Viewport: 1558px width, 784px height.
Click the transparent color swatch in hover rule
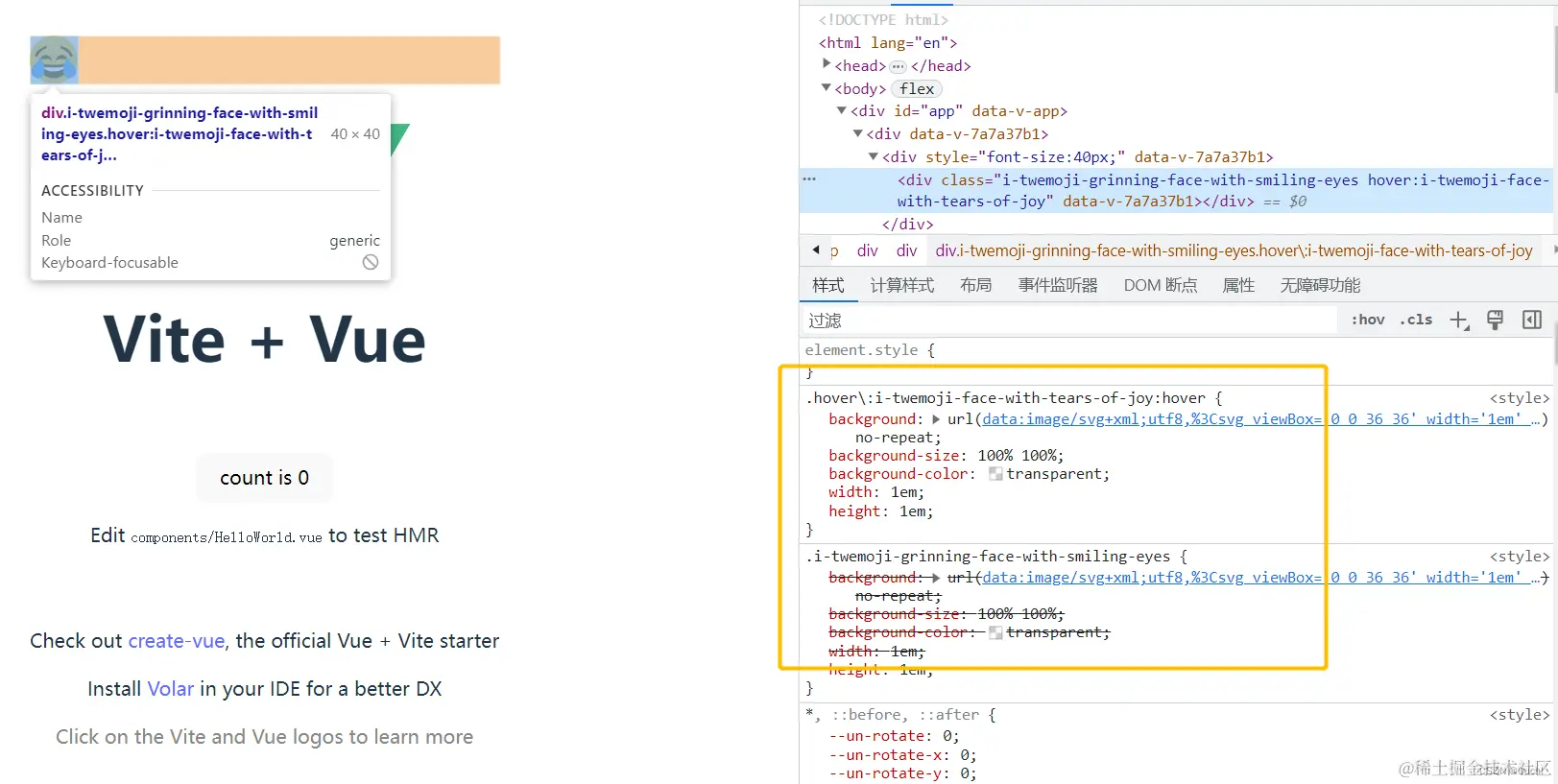[x=995, y=474]
